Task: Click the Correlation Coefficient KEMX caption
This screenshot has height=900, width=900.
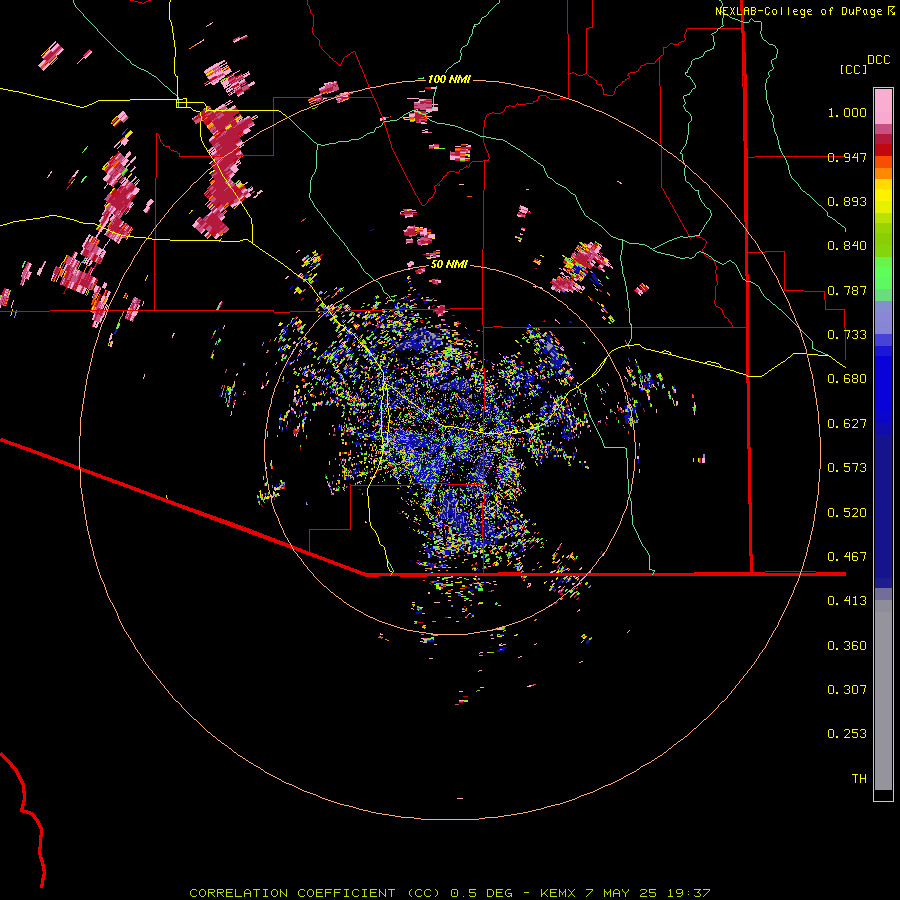Action: (450, 893)
